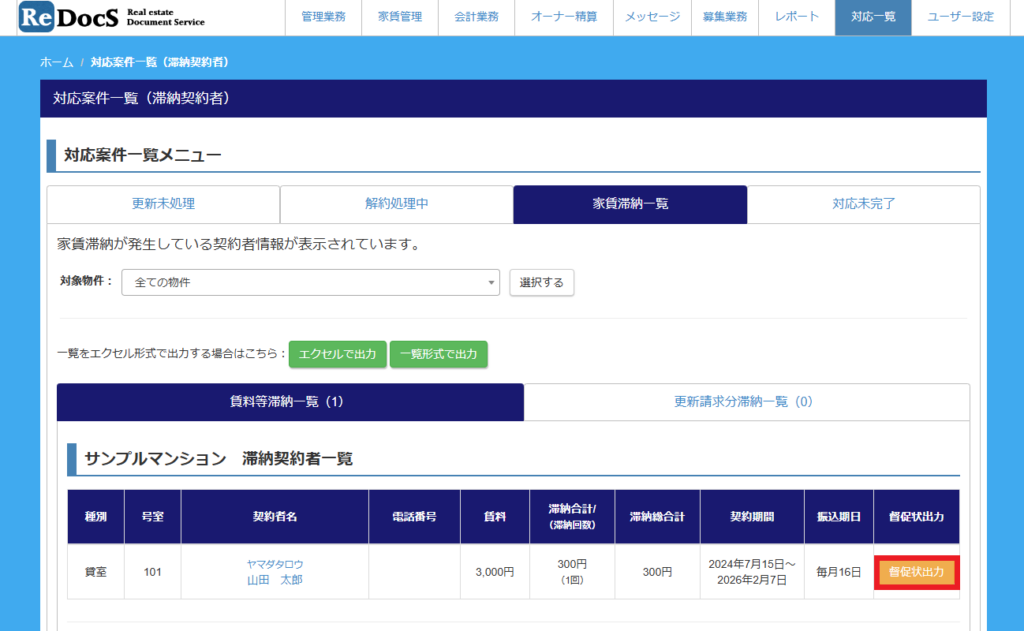The width and height of the screenshot is (1024, 631).
Task: Click the 滞納総合計 column header
Action: [x=657, y=517]
